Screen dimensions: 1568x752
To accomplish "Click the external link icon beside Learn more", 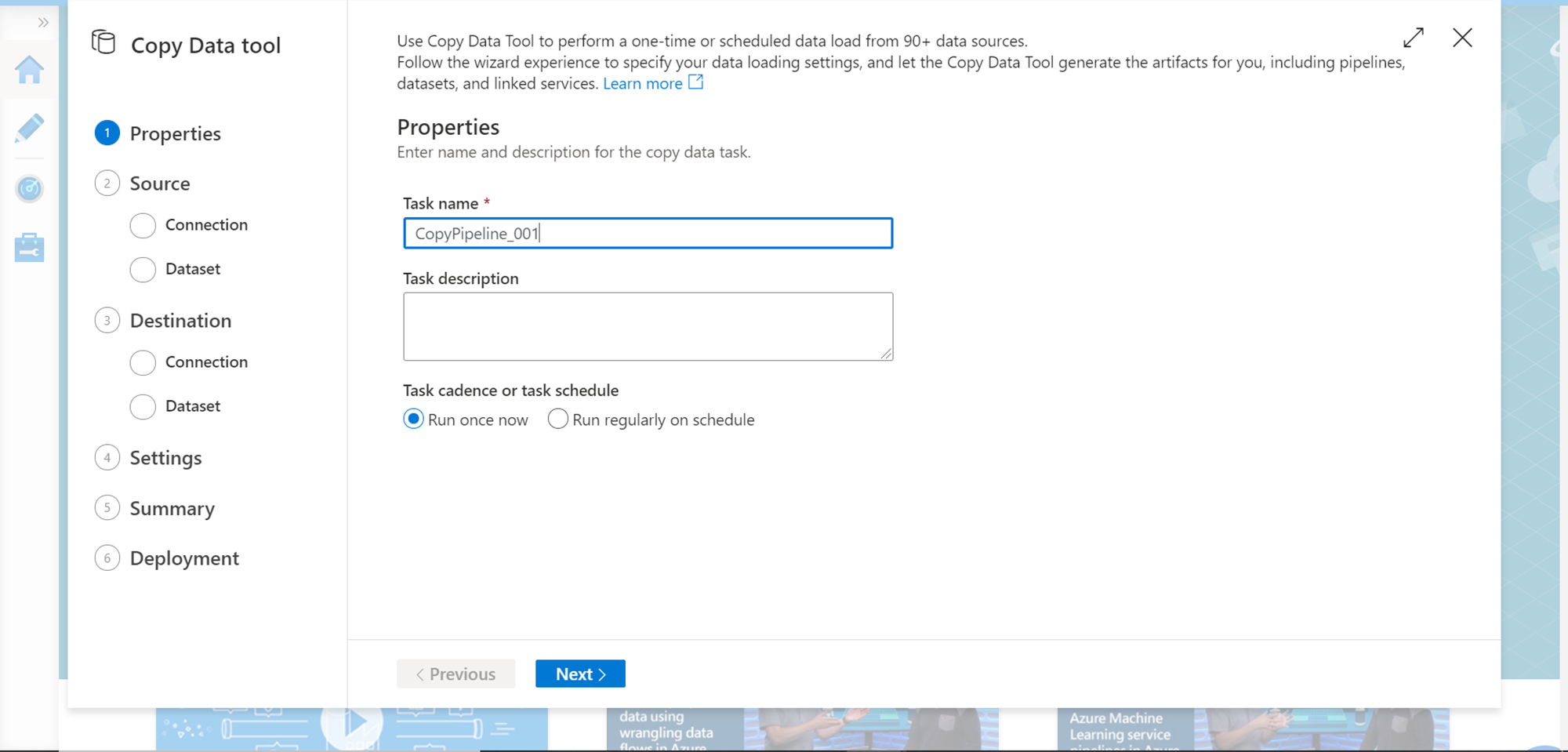I will (695, 82).
